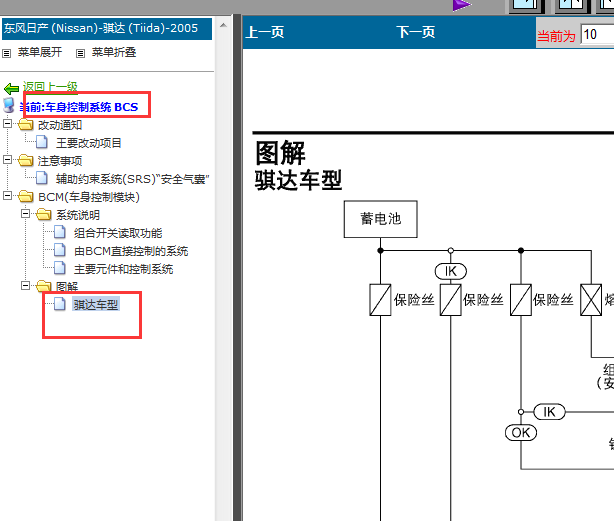Select the 骐达车型 tree entry
614x521 pixels.
[96, 305]
